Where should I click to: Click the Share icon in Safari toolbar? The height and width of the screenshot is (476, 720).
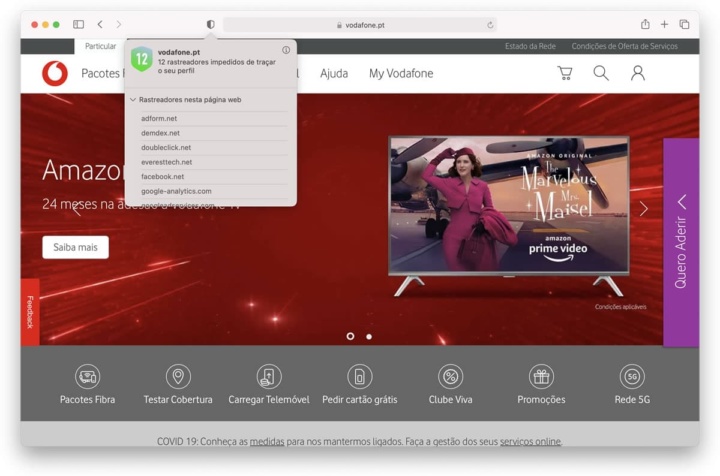tap(645, 24)
